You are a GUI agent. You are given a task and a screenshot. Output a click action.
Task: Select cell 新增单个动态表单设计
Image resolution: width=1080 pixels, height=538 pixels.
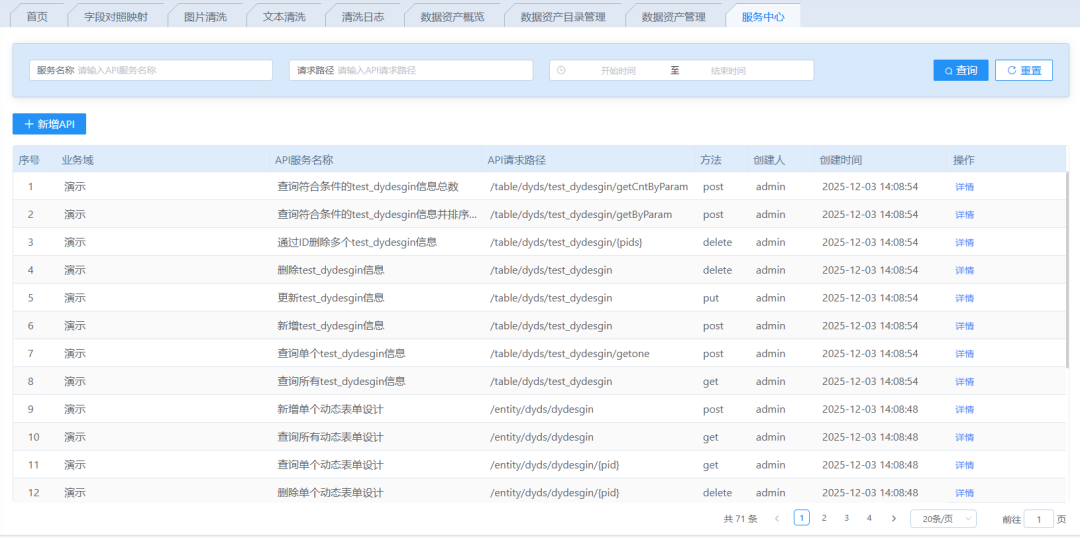pyautogui.click(x=330, y=409)
